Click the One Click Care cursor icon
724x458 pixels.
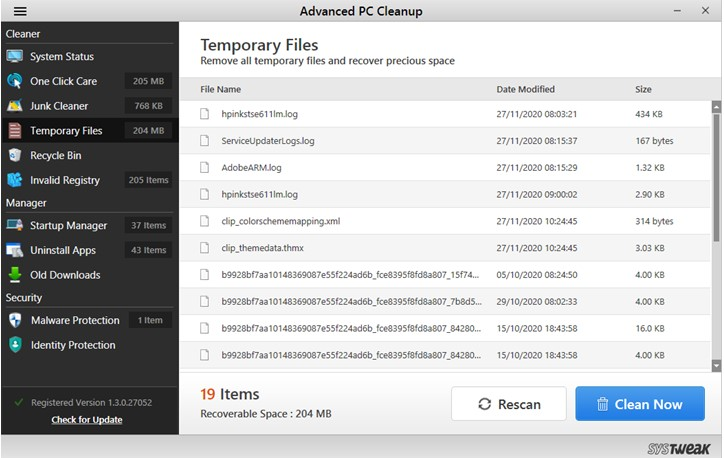15,81
